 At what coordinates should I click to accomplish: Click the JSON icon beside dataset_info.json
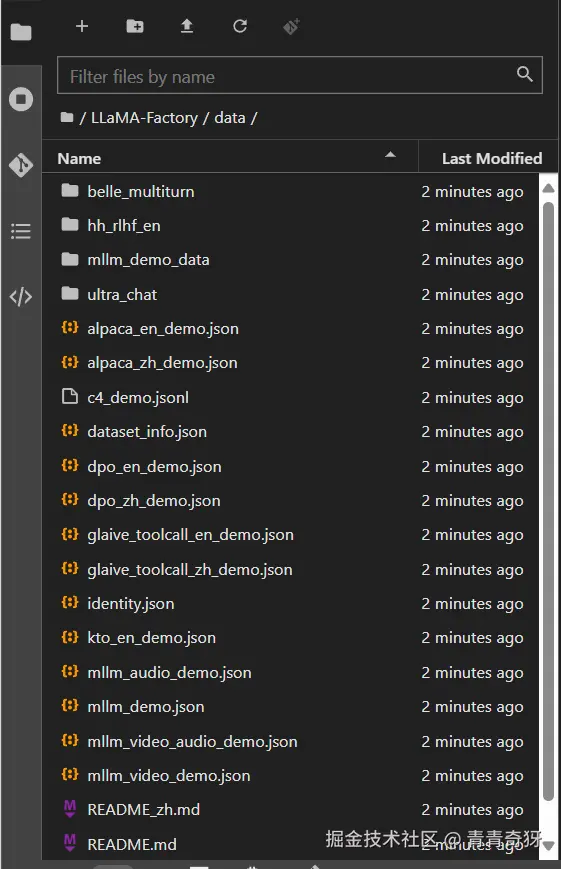point(70,431)
